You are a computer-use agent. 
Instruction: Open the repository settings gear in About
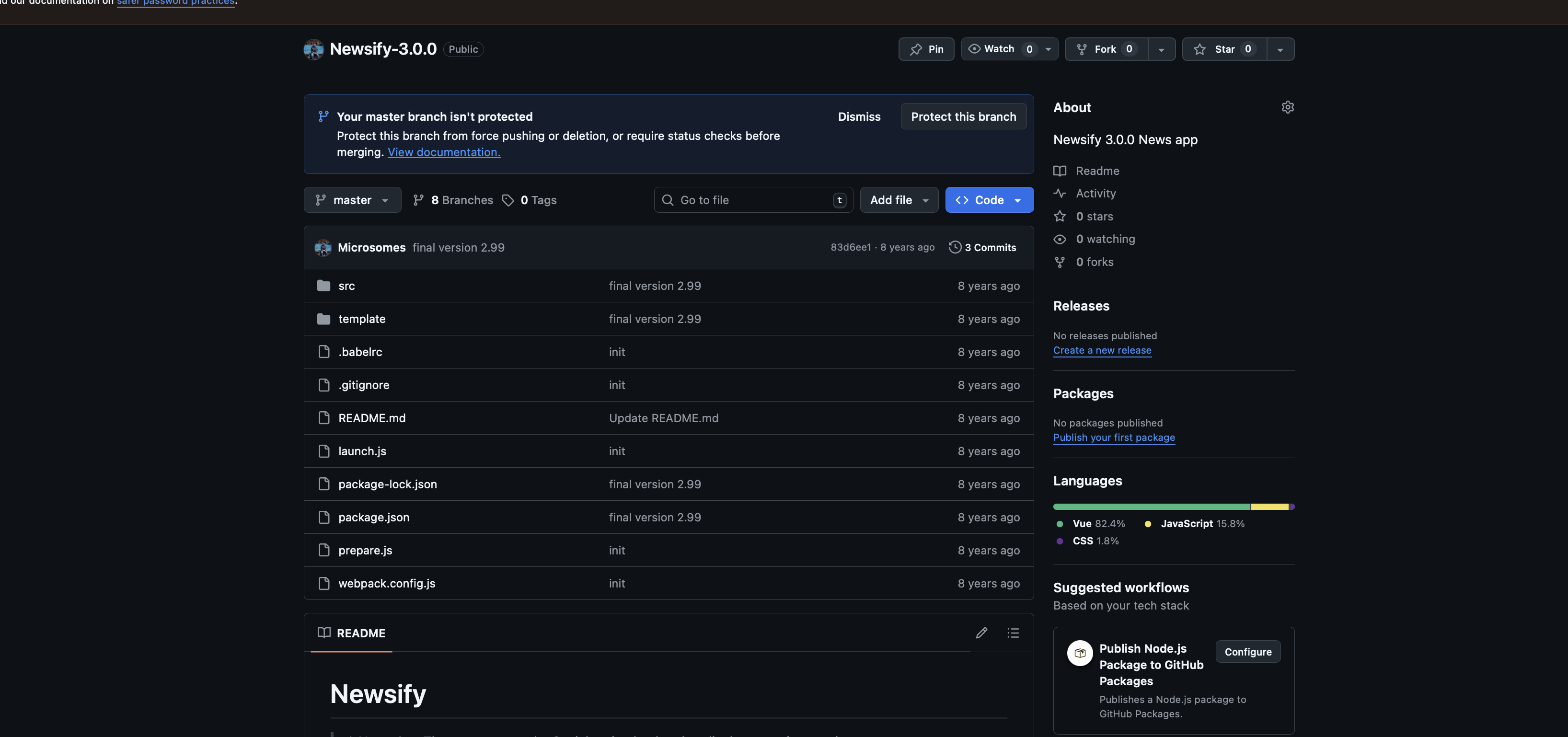pyautogui.click(x=1288, y=107)
